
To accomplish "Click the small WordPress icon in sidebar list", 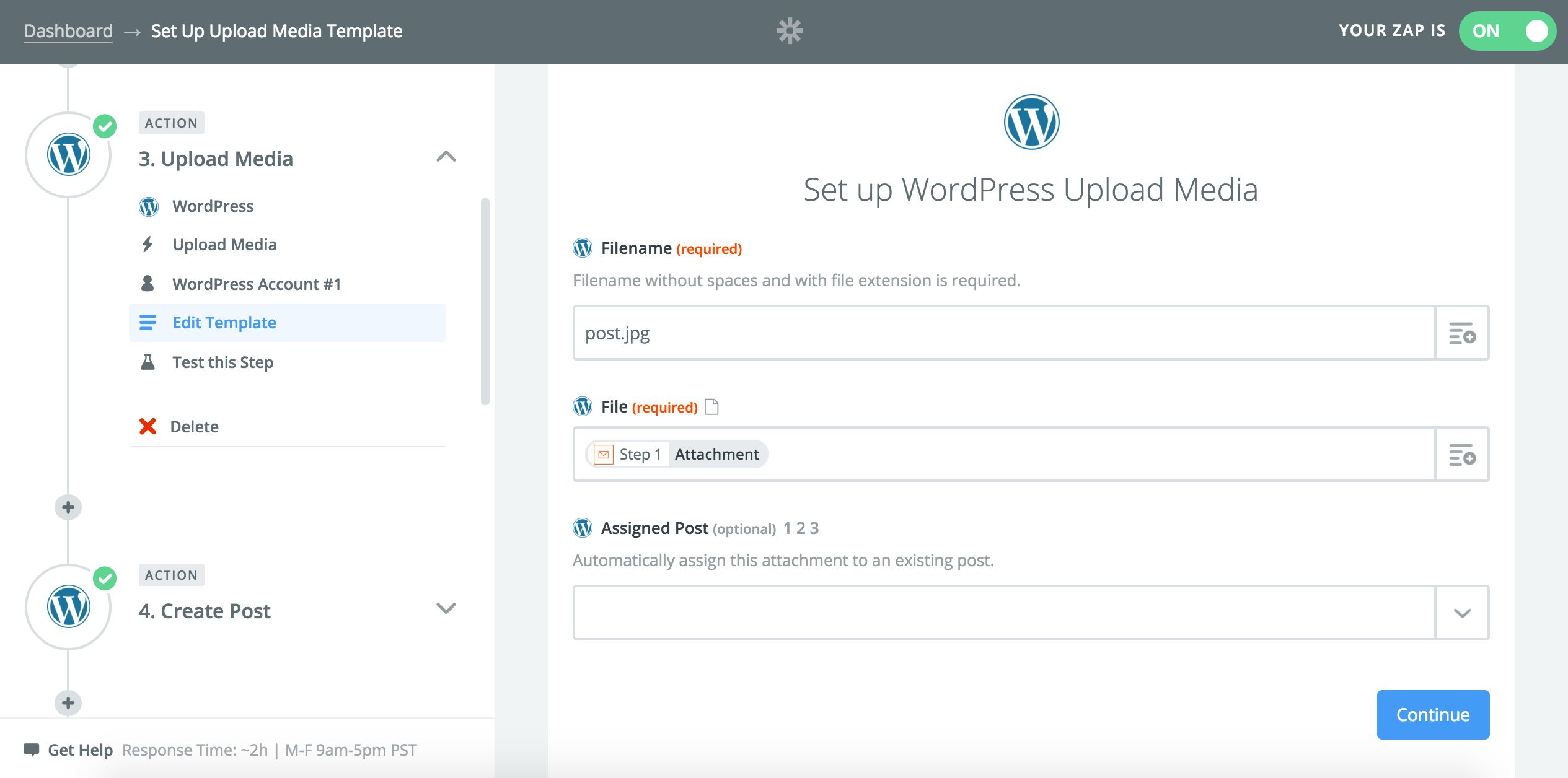I will (x=148, y=206).
